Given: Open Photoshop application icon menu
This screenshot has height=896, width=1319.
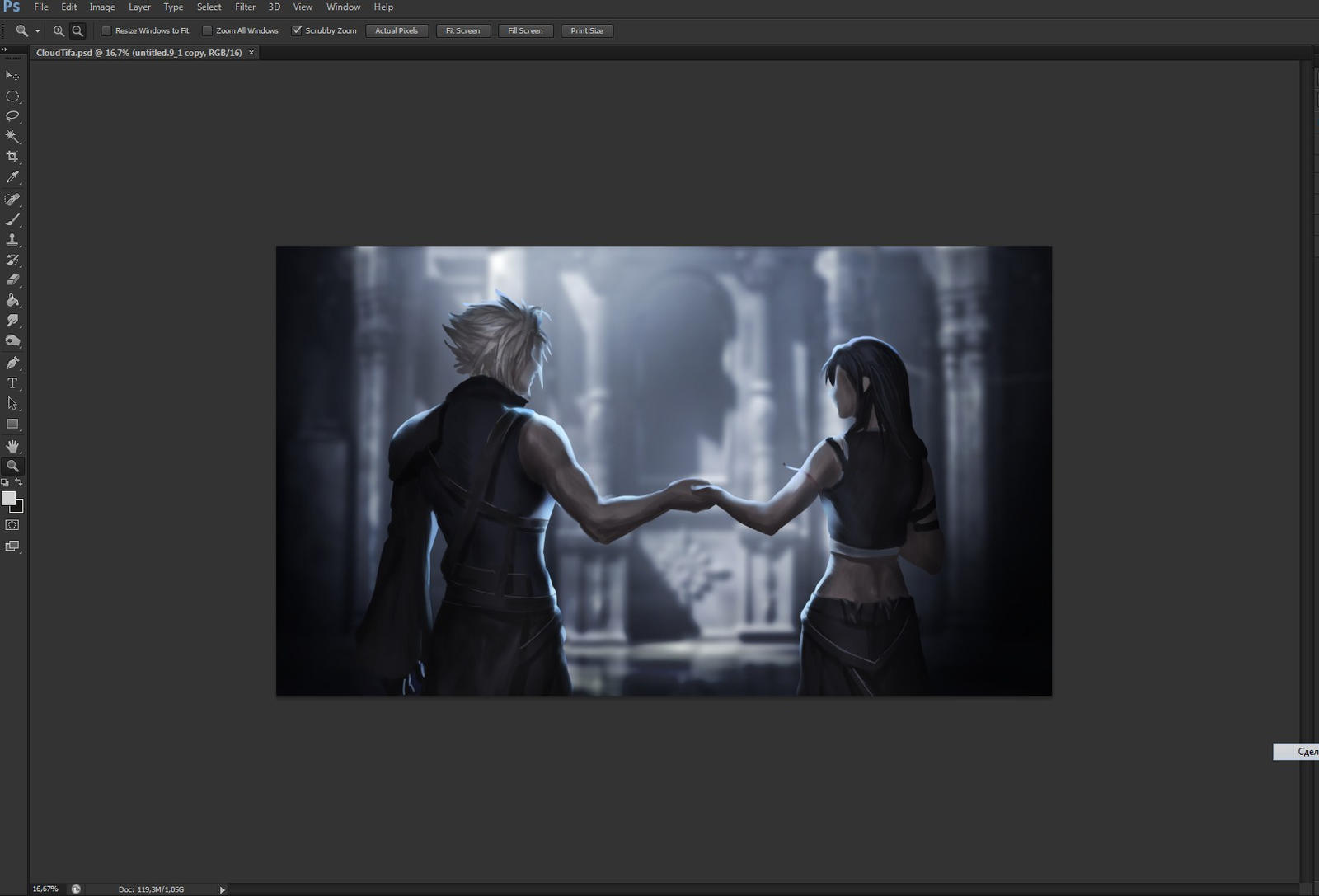Looking at the screenshot, I should tap(12, 7).
